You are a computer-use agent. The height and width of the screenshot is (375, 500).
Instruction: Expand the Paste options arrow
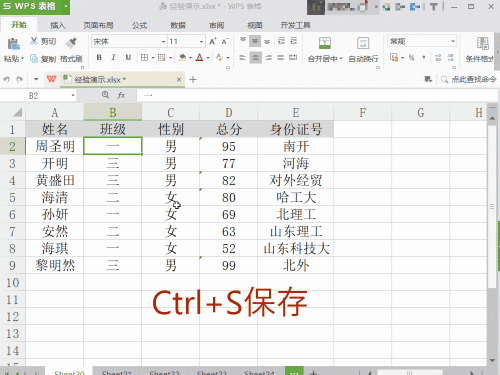(23, 59)
